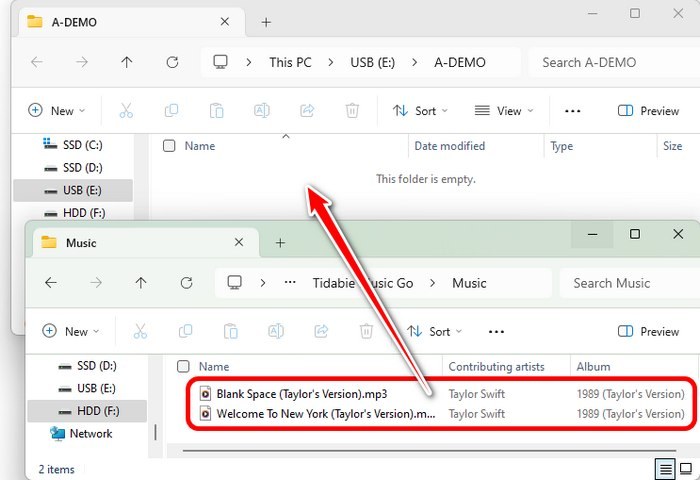The width and height of the screenshot is (700, 480).
Task: Toggle select-all checkbox in A-DEMO Name header
Action: [169, 146]
